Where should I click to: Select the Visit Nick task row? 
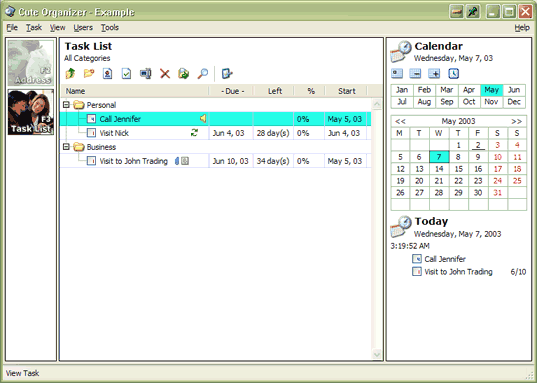click(215, 133)
